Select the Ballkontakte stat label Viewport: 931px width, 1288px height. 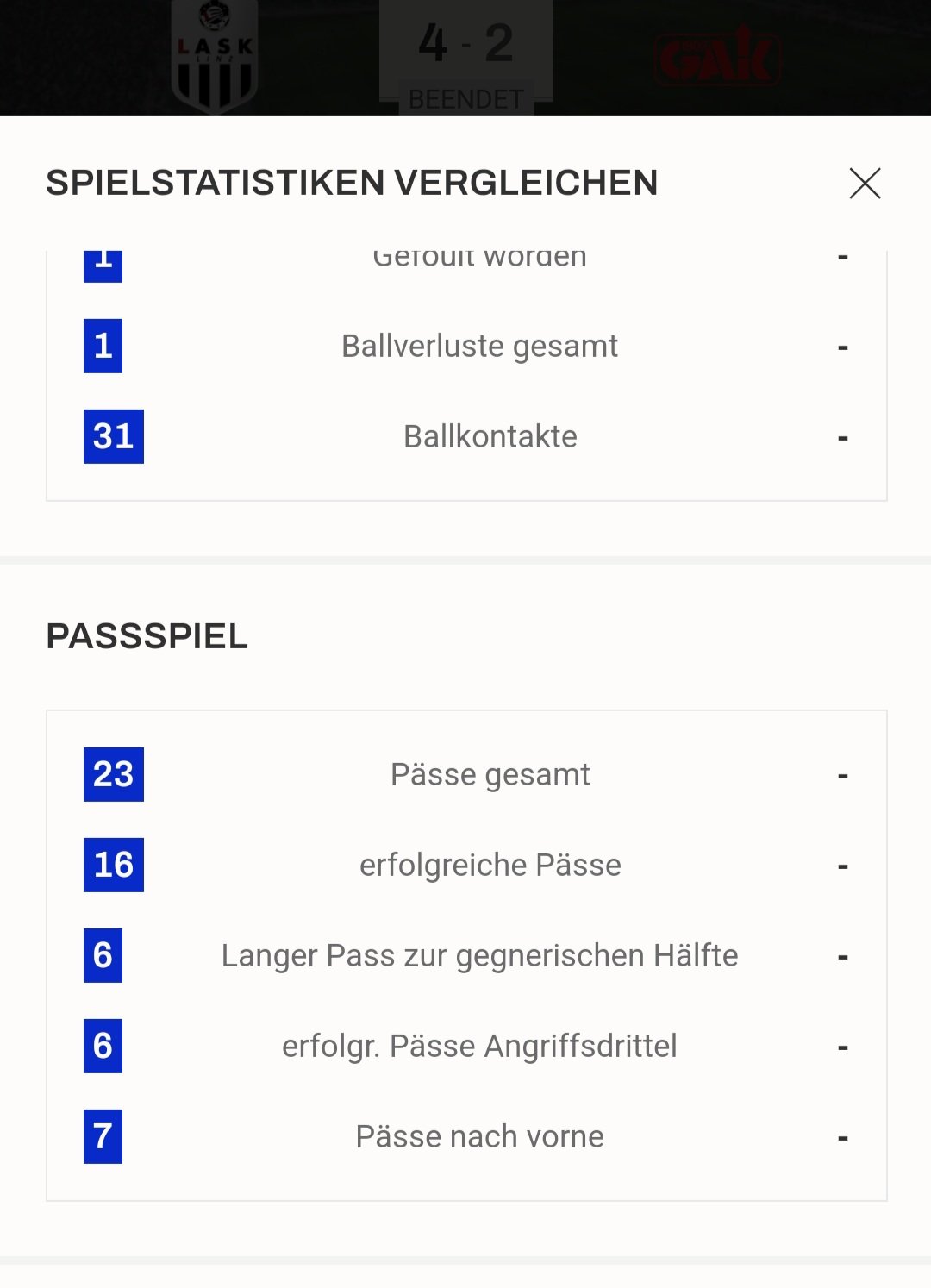(490, 436)
